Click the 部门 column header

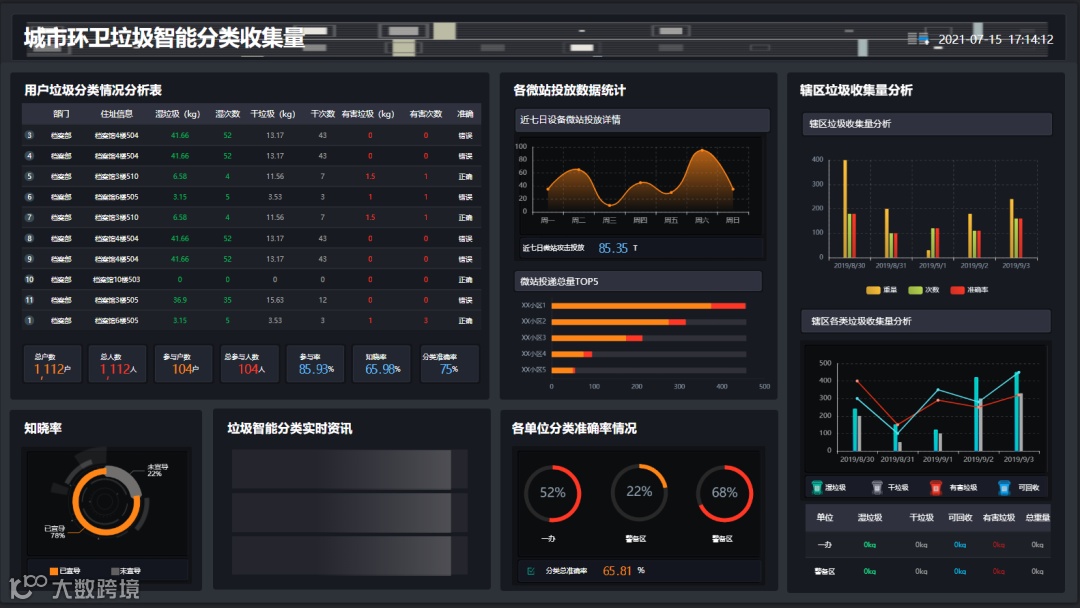pos(61,114)
